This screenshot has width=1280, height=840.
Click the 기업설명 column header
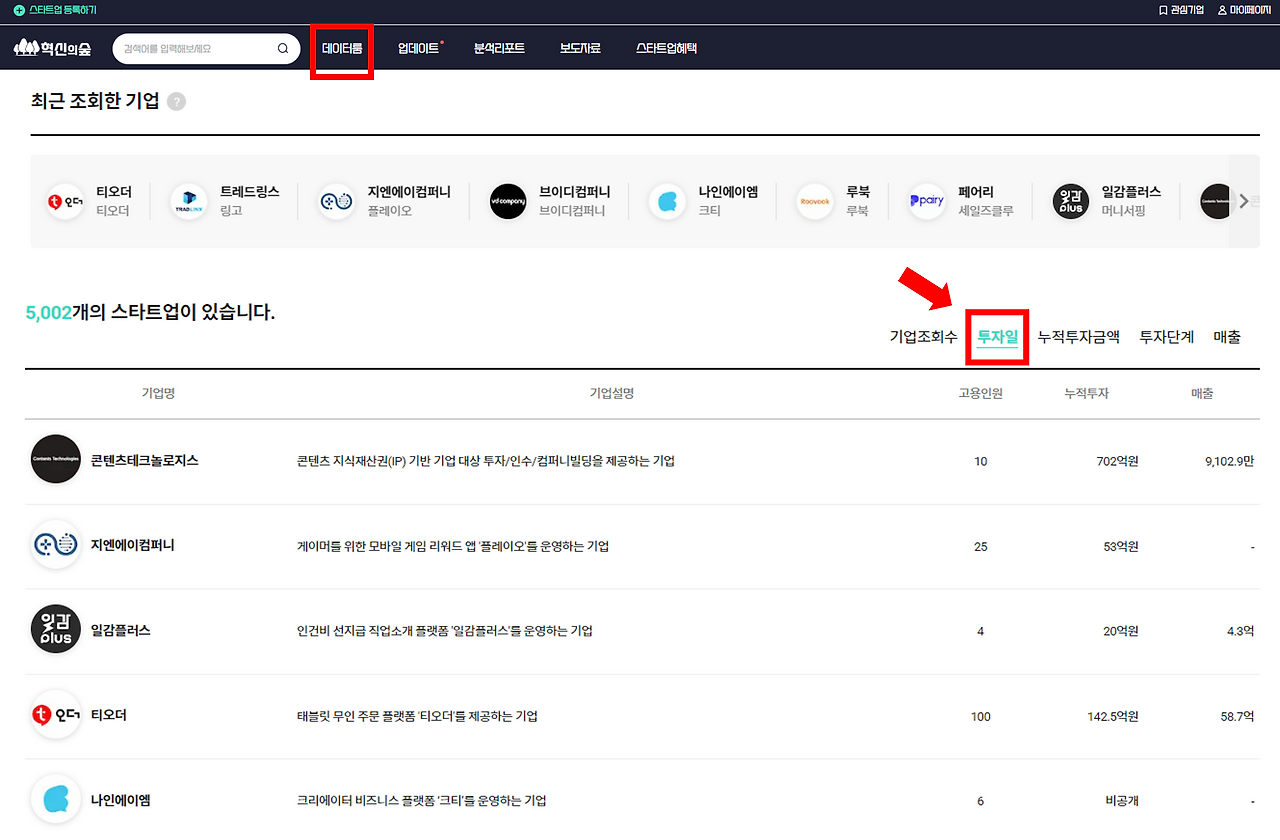(x=612, y=393)
